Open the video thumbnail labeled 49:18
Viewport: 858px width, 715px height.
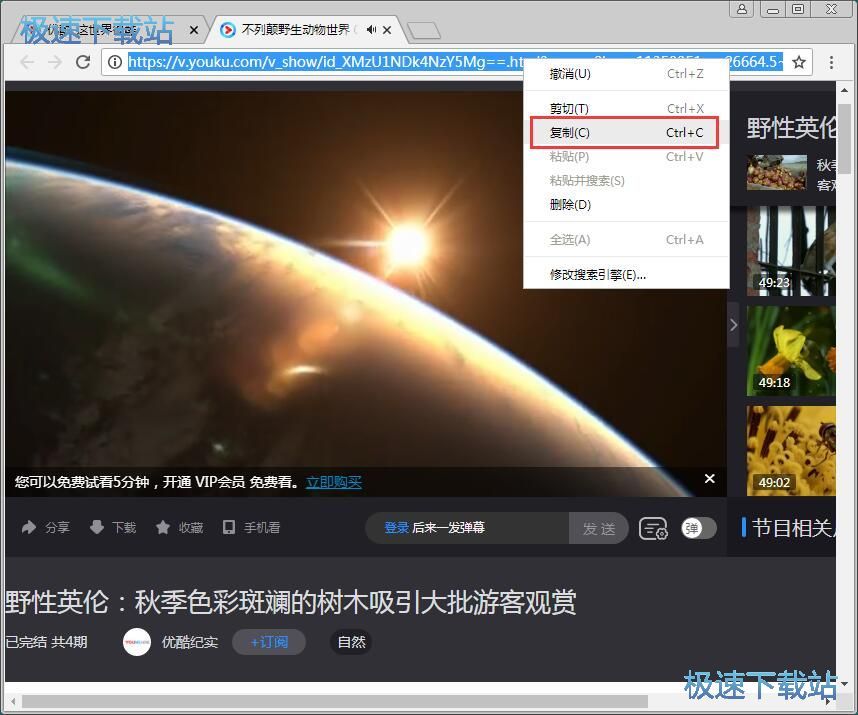click(x=791, y=351)
